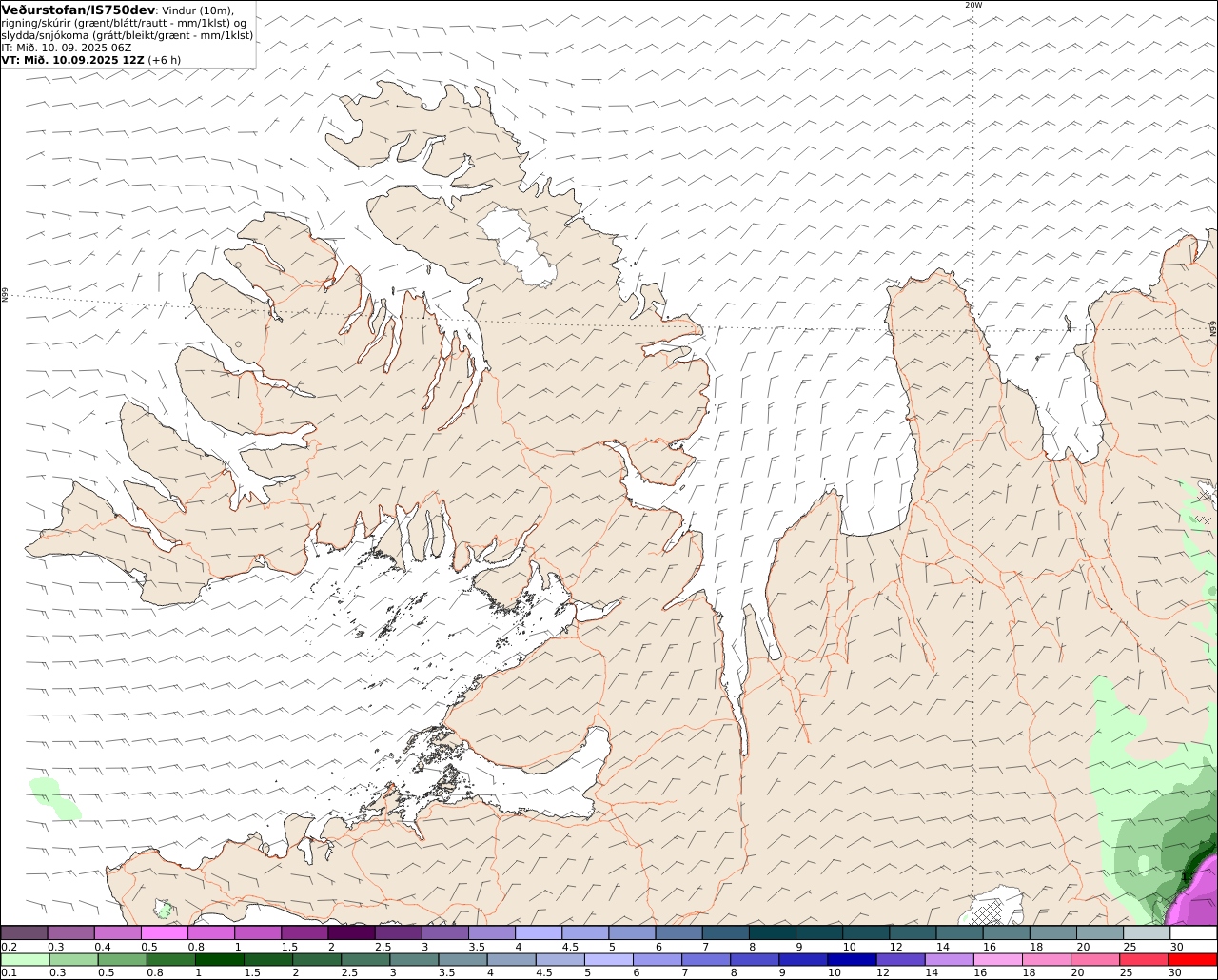
Task: Pick the light pink 16–18 lower legend swatch
Action: coord(997,960)
